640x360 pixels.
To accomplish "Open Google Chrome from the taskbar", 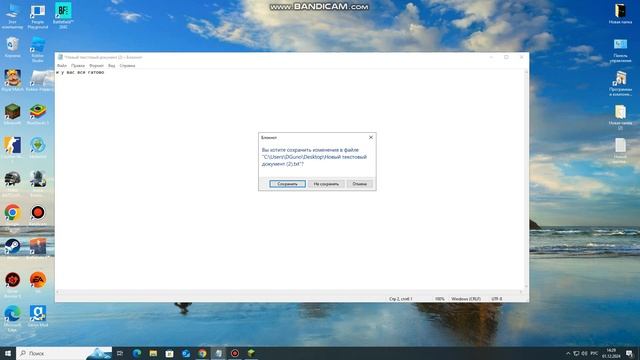I will click(202, 353).
